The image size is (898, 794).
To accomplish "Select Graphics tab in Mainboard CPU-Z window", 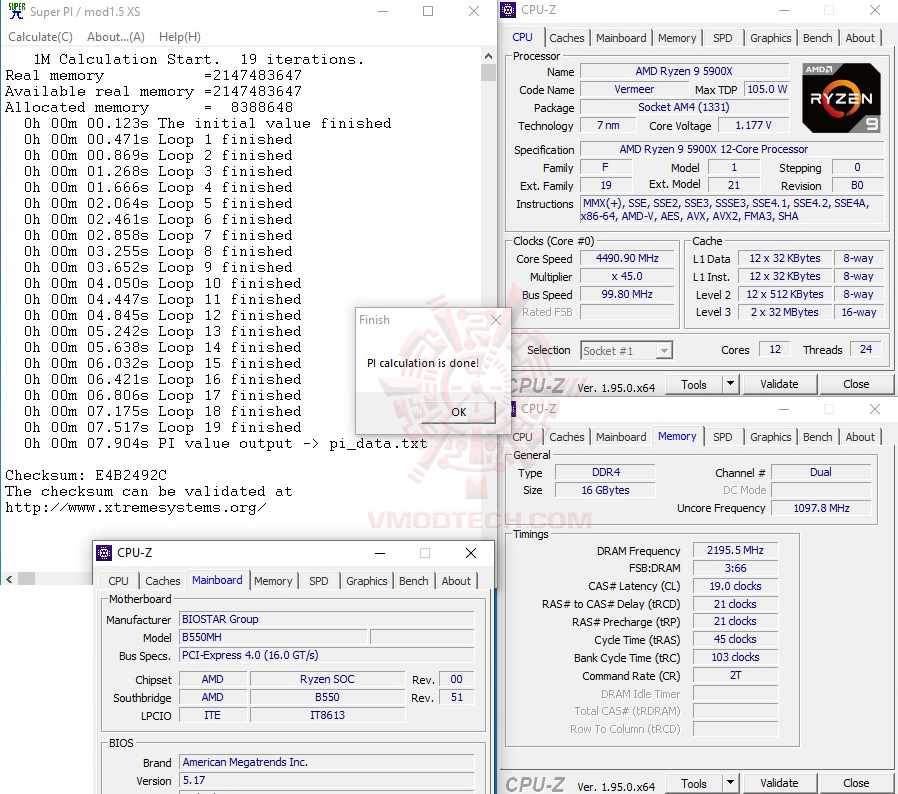I will (367, 581).
